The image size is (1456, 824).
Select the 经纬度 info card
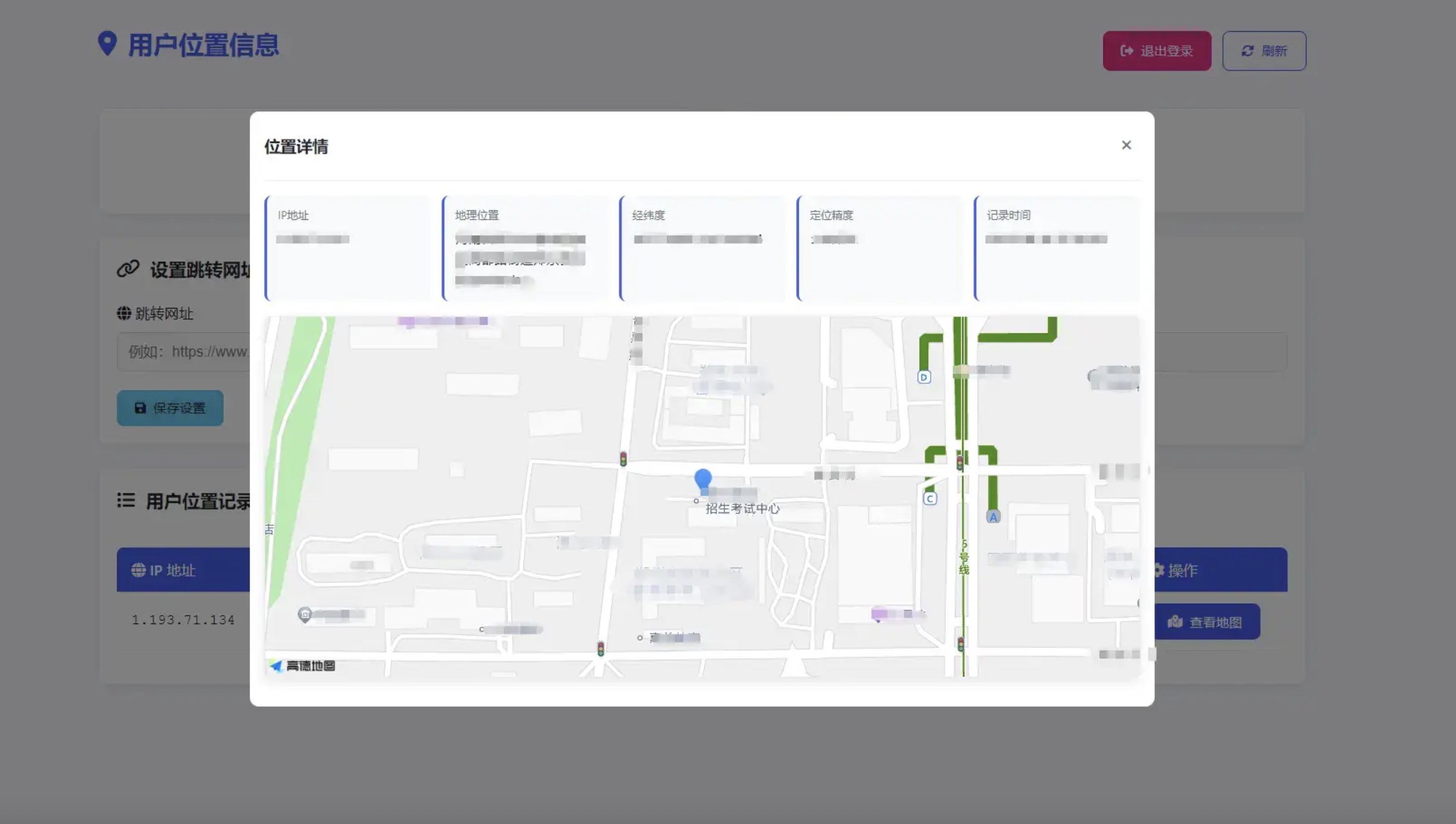point(702,248)
